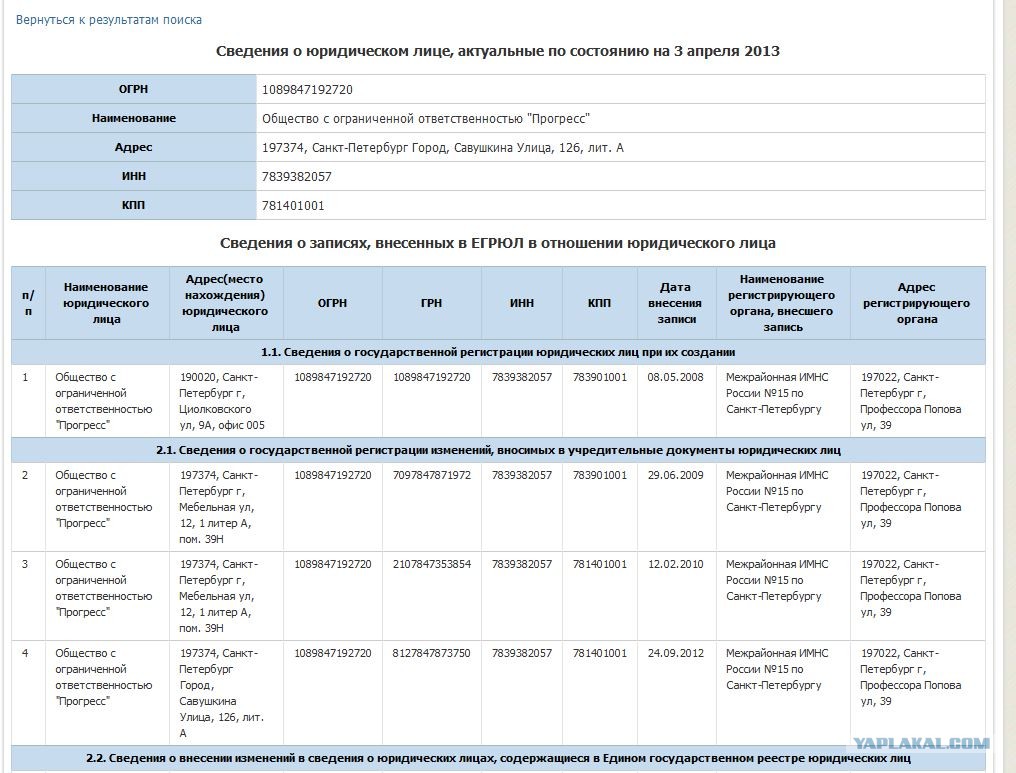Click the date 08.05.2008 in row 1
Image resolution: width=1016 pixels, height=773 pixels.
click(x=675, y=377)
